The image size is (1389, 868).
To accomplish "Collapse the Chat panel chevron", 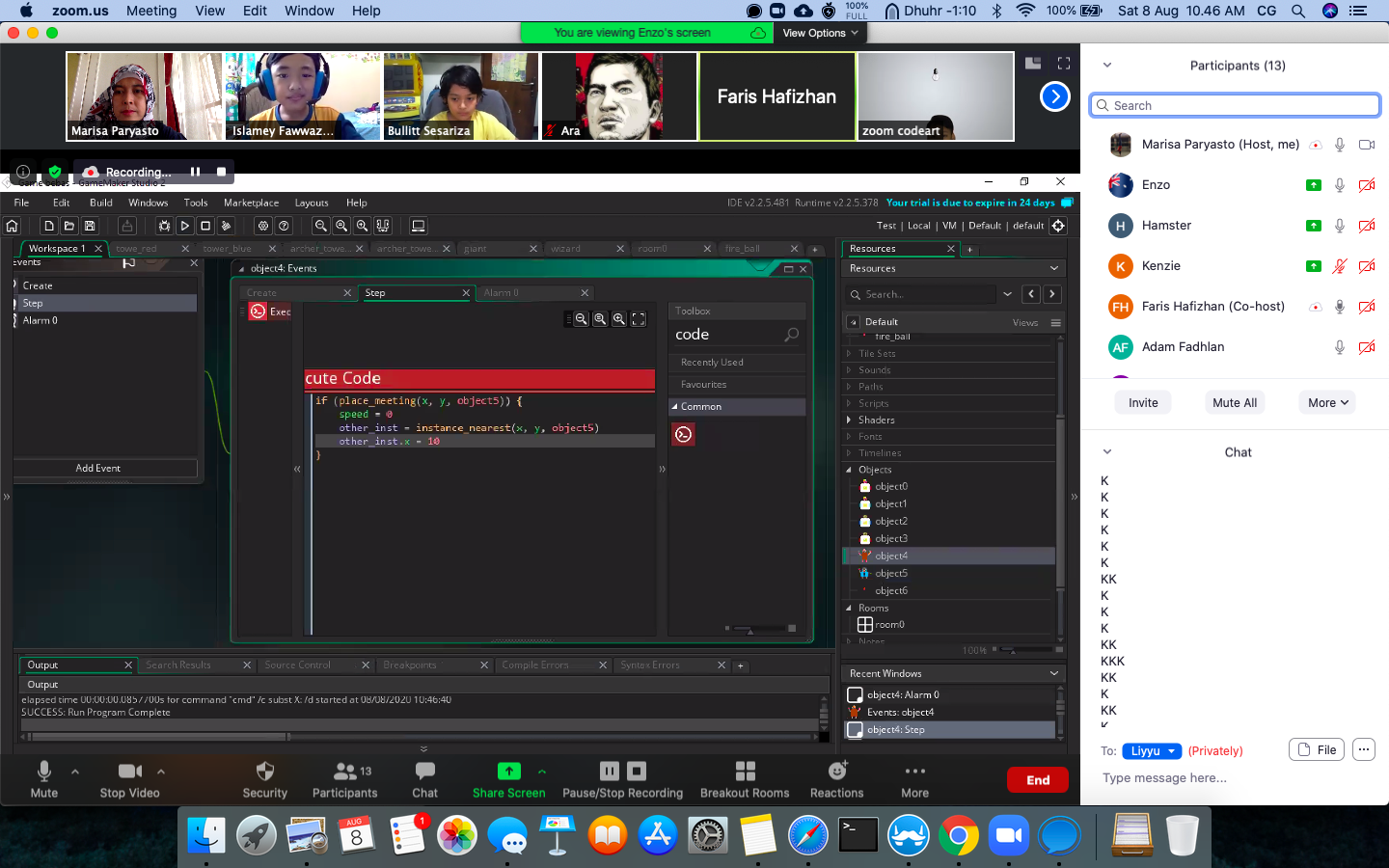I will pos(1107,451).
